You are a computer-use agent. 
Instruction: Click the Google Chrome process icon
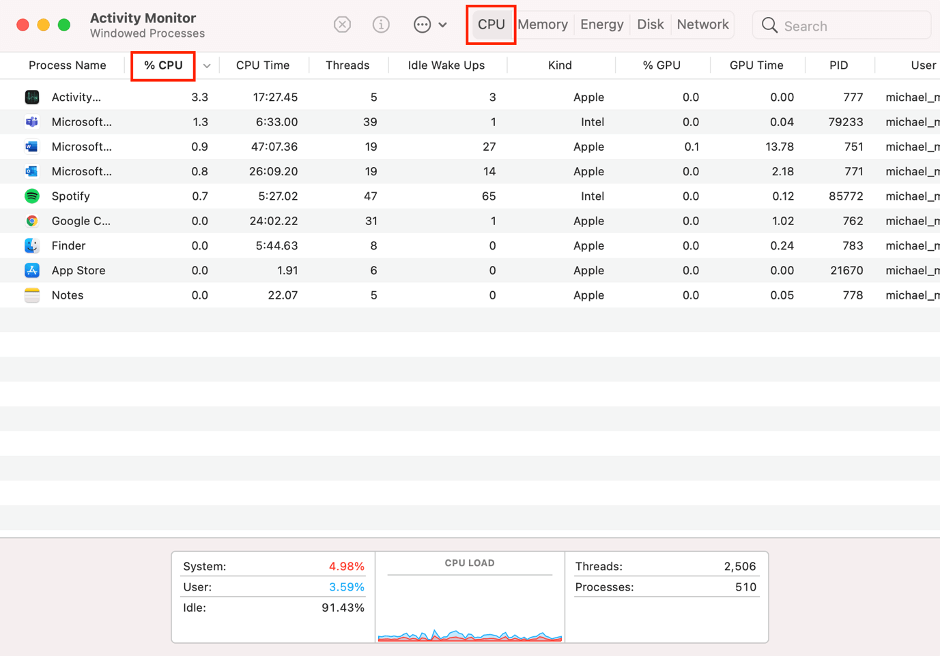(x=32, y=221)
